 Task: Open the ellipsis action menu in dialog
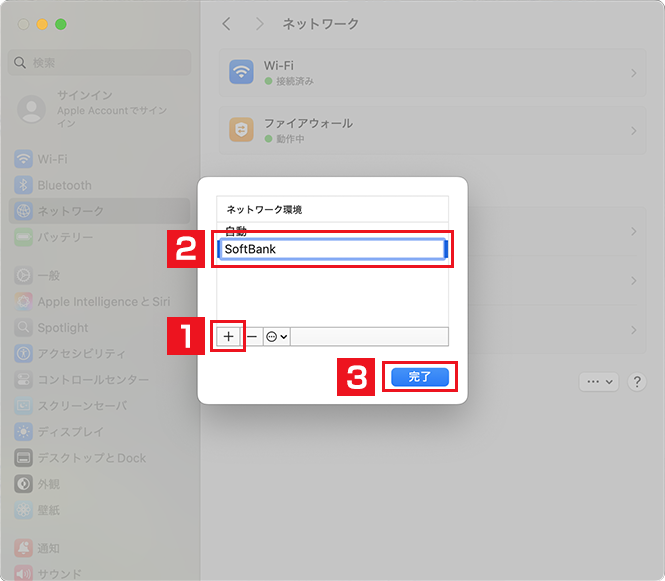(x=277, y=336)
